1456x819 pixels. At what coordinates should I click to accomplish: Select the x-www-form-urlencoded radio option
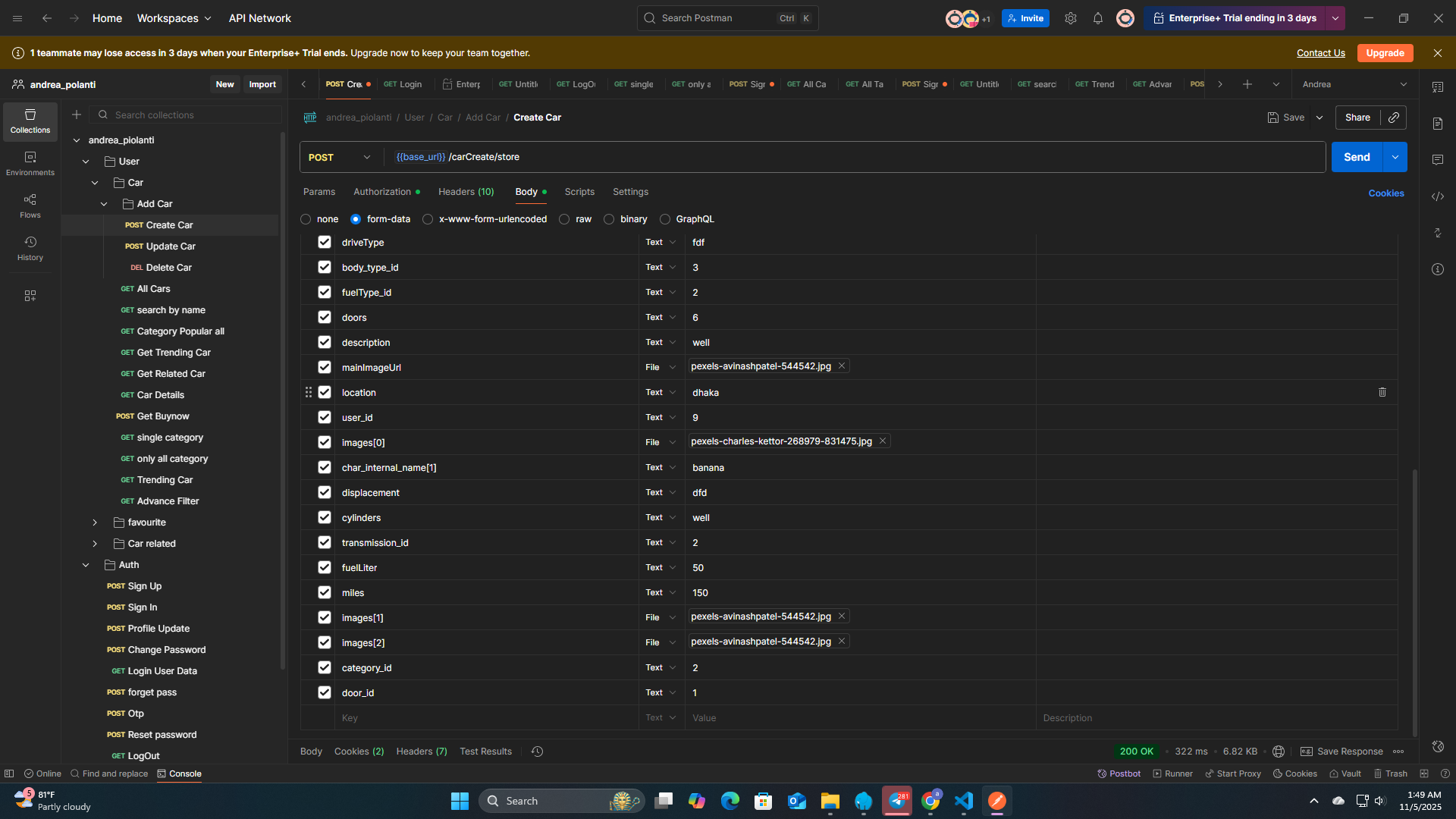point(428,219)
